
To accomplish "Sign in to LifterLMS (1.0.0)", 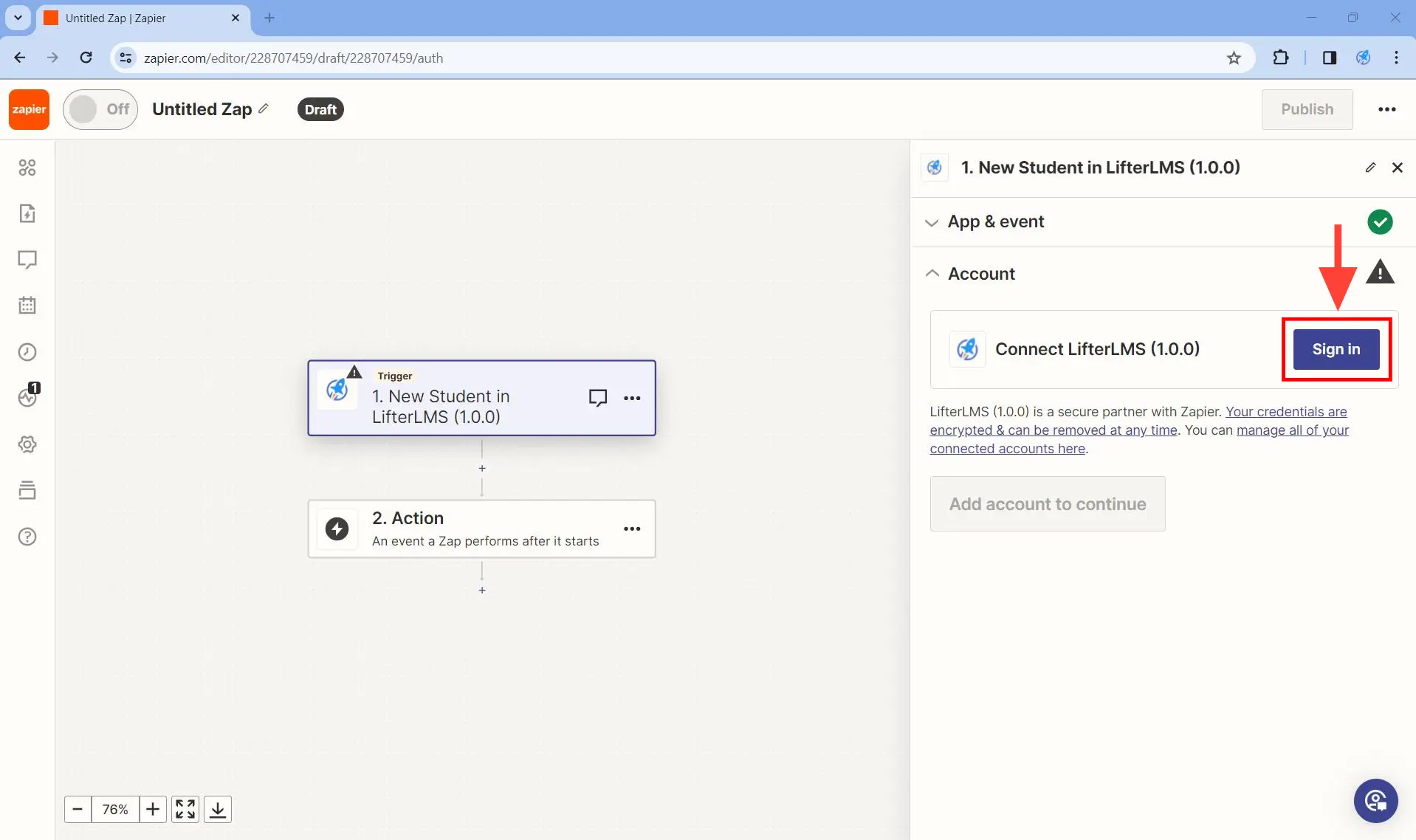I will 1336,349.
